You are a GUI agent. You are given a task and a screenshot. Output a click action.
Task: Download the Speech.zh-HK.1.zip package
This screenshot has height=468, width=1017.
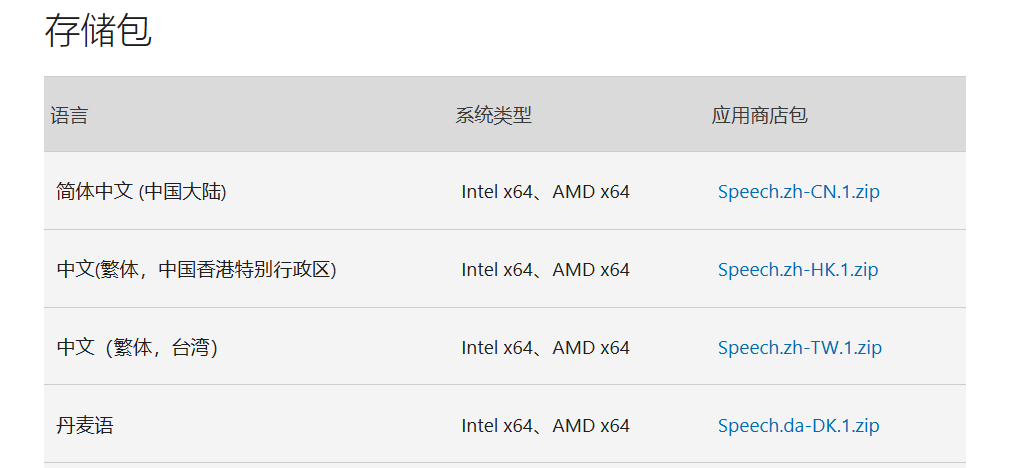pos(798,270)
